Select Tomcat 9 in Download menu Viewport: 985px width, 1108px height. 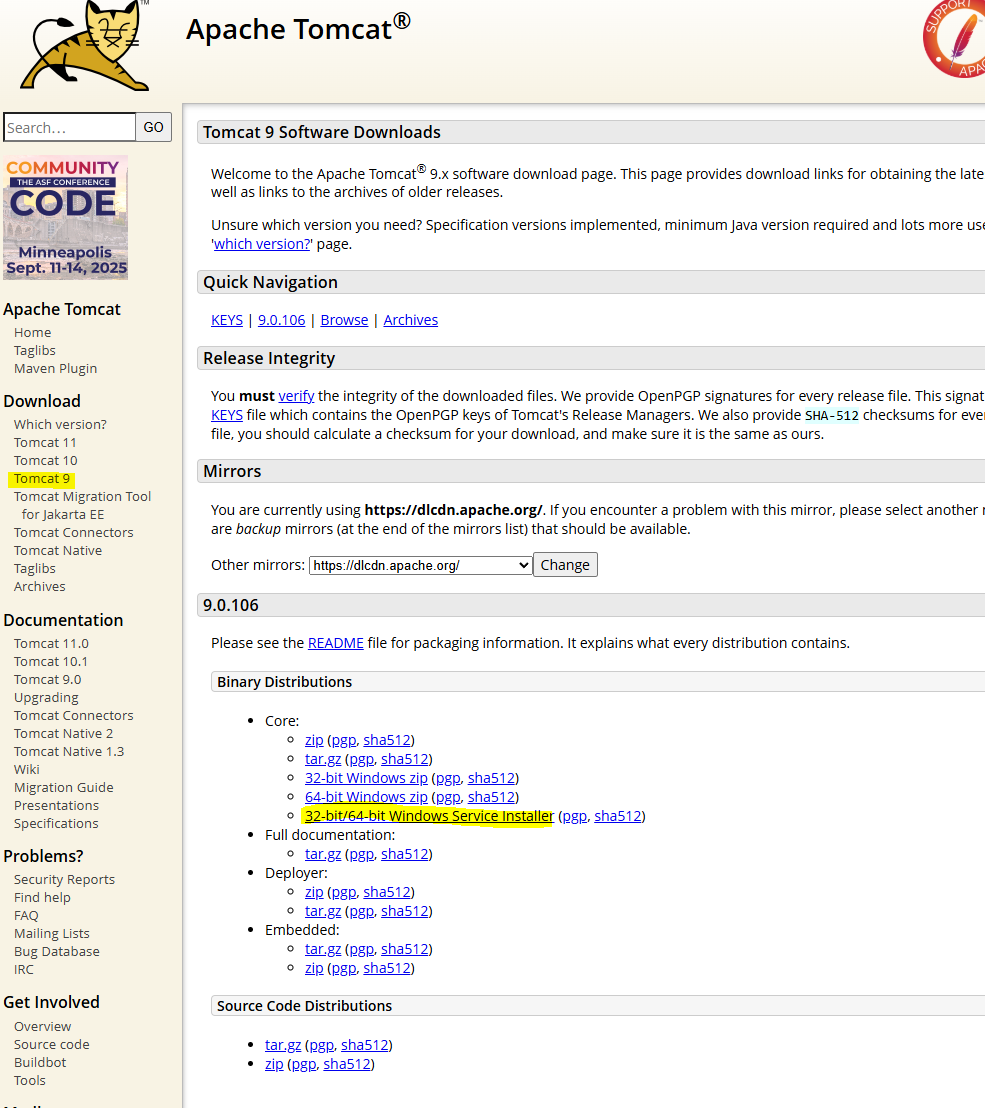pos(42,478)
